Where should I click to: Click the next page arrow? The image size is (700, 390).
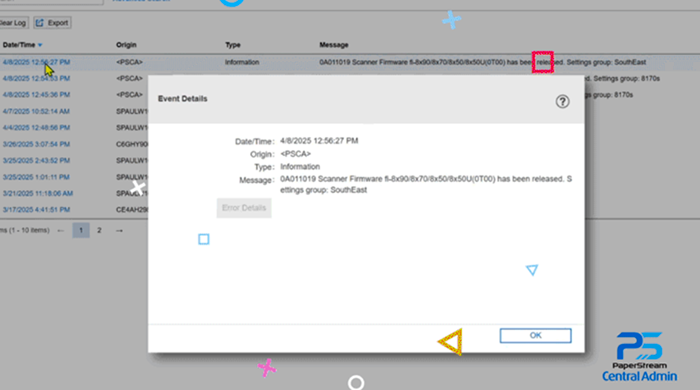tap(119, 231)
